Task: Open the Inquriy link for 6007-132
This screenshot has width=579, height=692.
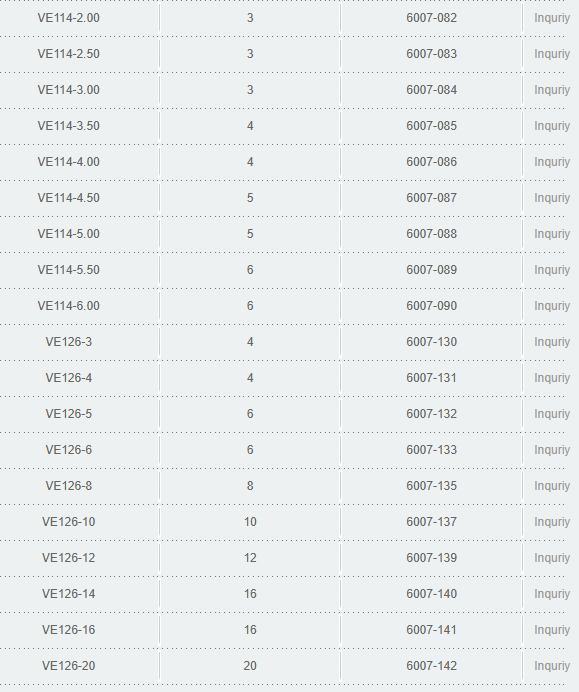Action: 552,414
